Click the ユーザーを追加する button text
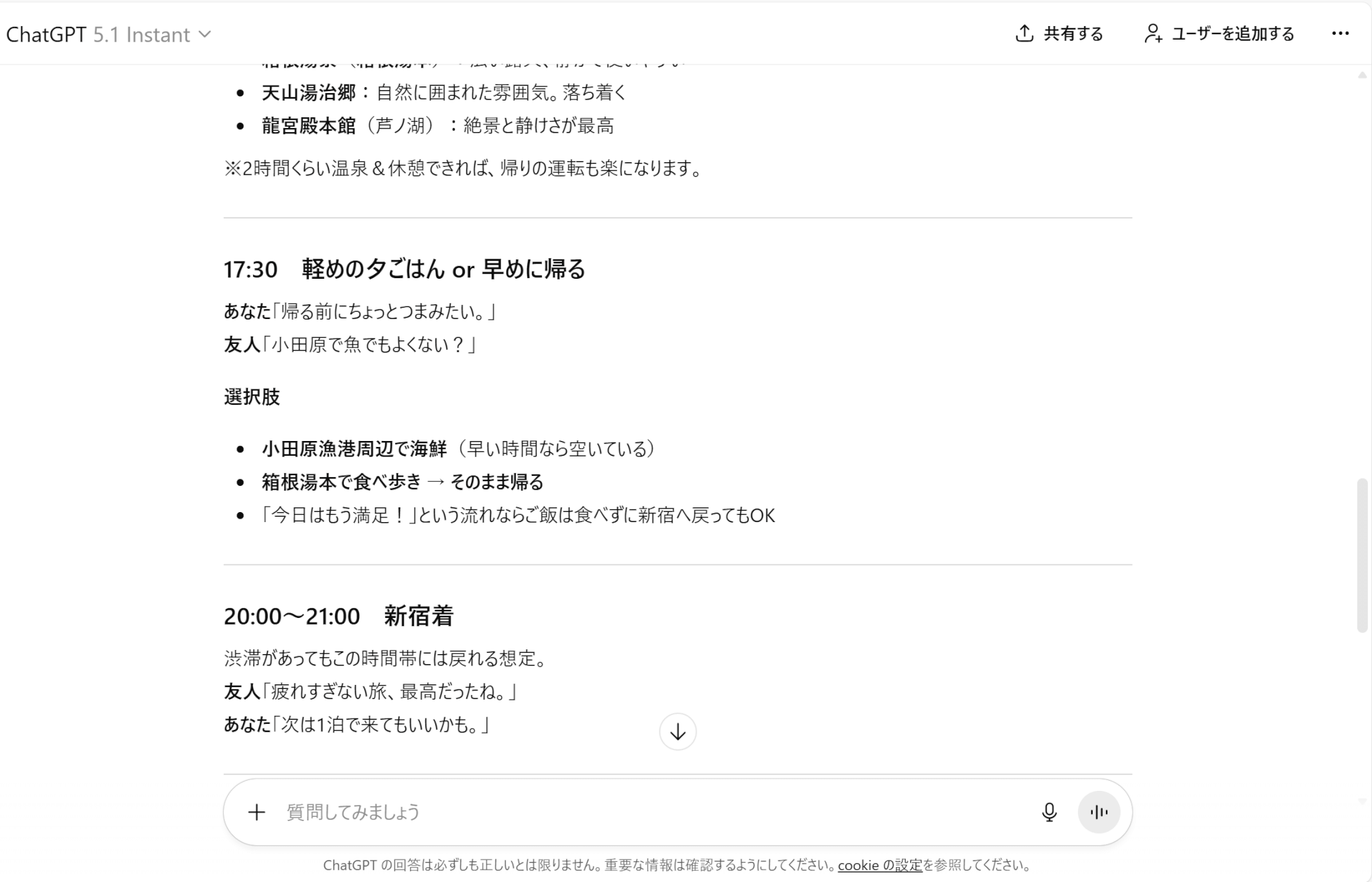1372x882 pixels. click(x=1233, y=34)
